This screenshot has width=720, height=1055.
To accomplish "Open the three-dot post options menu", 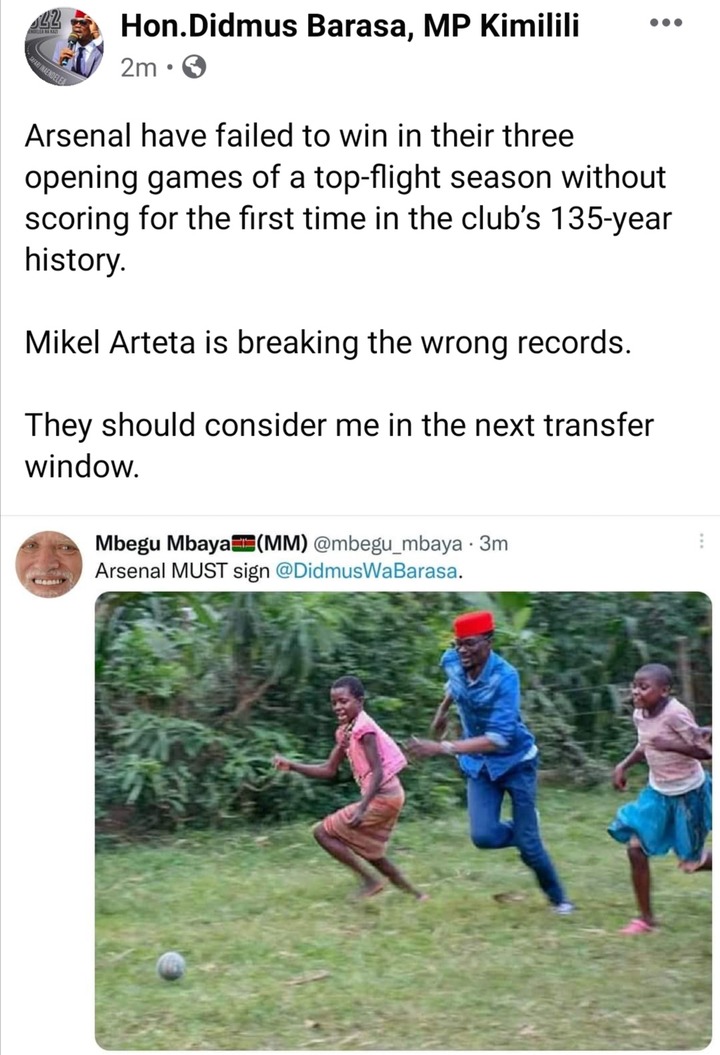I will [x=666, y=23].
